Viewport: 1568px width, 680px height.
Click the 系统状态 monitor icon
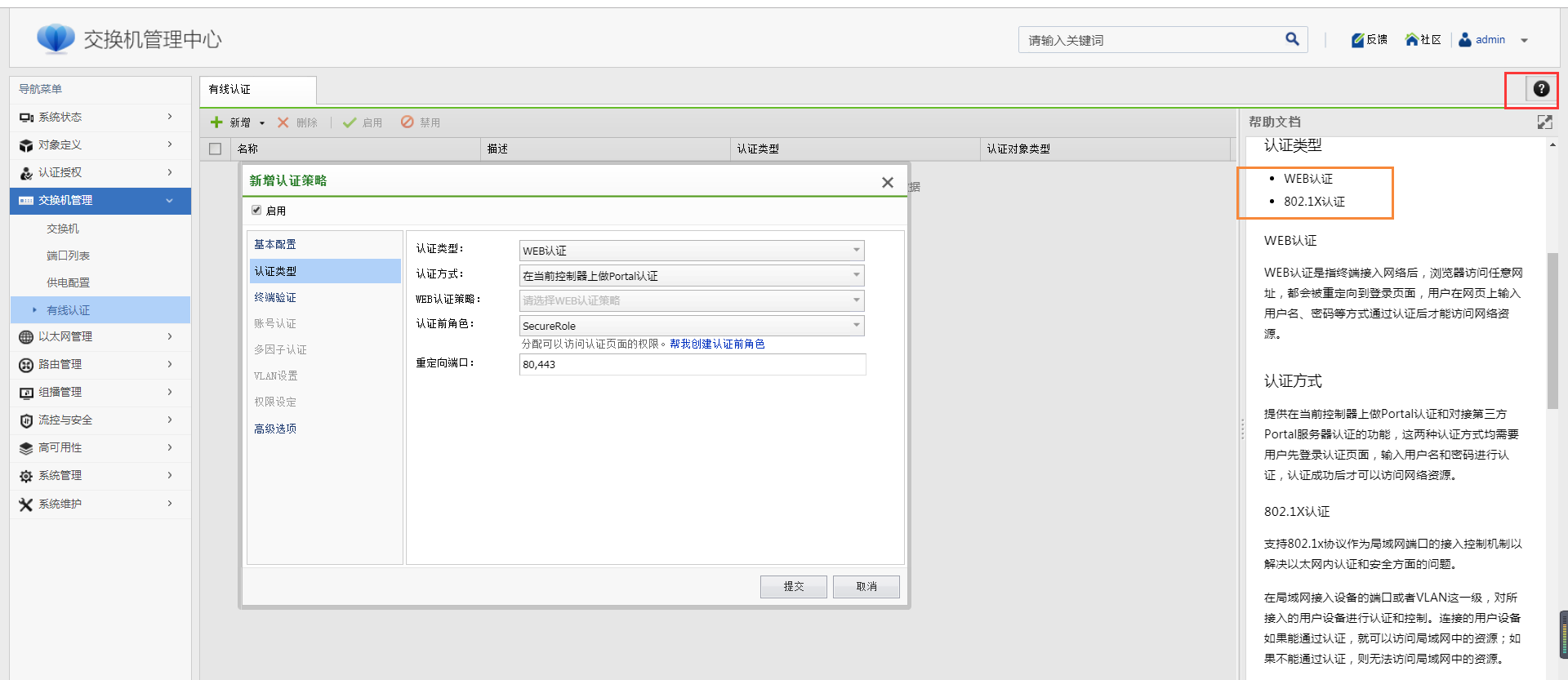pos(26,118)
